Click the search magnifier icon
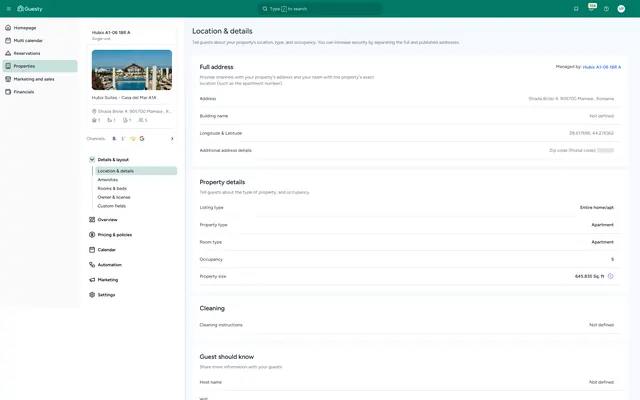 point(265,9)
